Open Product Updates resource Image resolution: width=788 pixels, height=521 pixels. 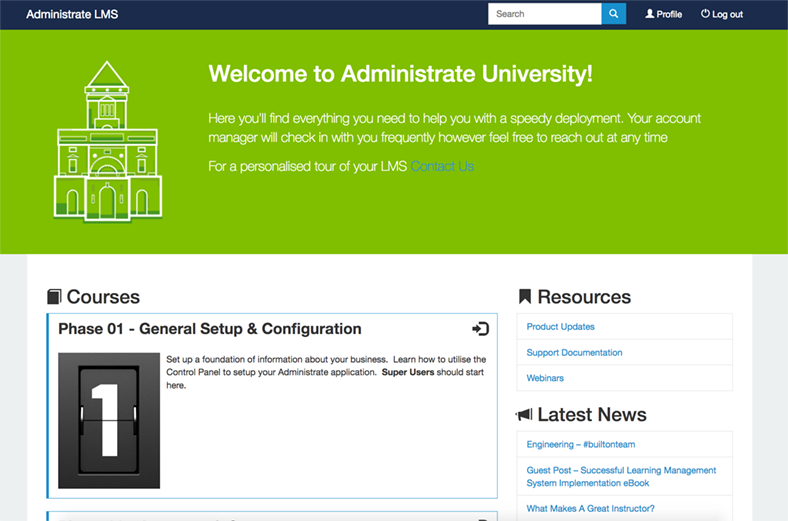click(560, 327)
